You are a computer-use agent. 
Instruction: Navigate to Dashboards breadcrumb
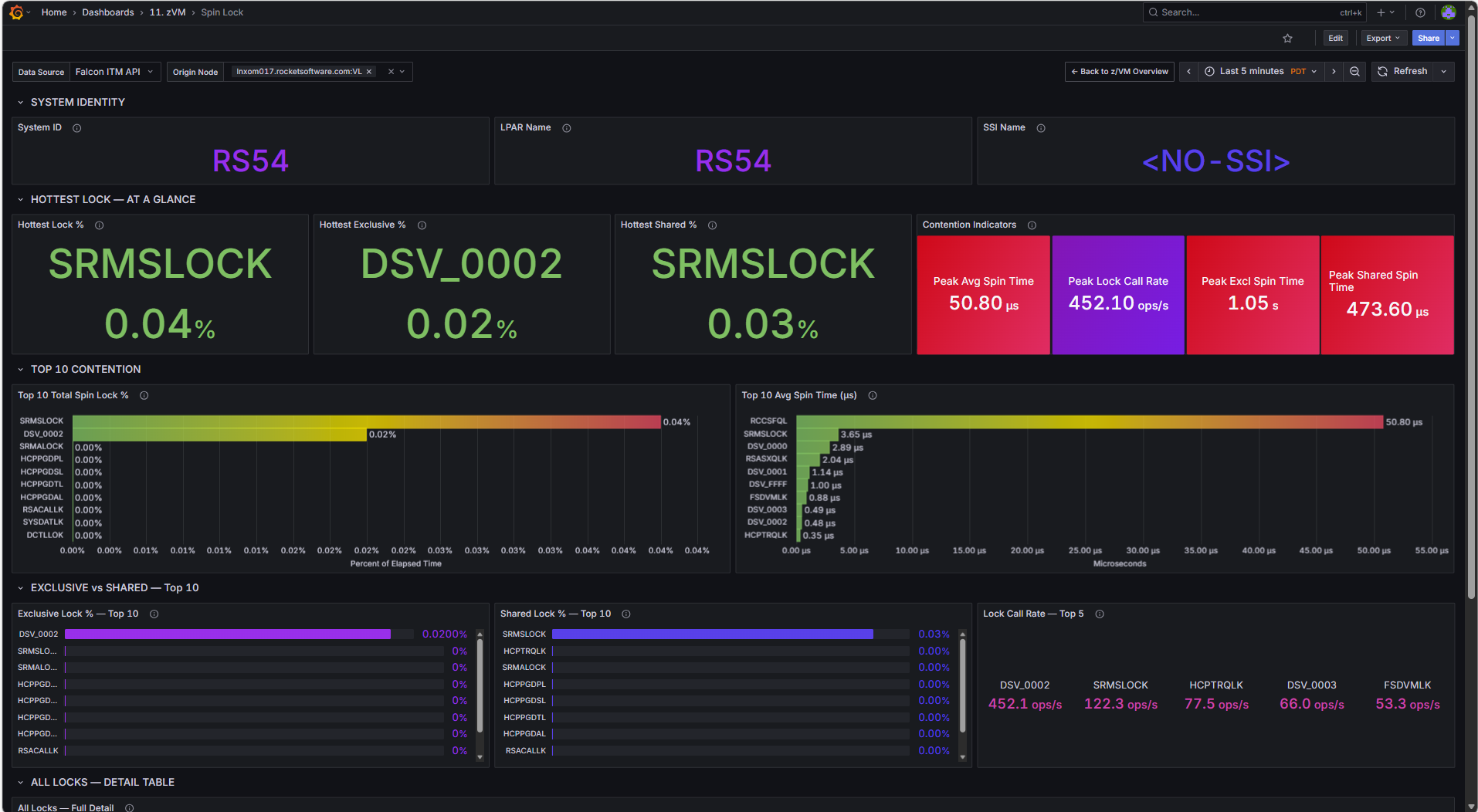tap(108, 12)
